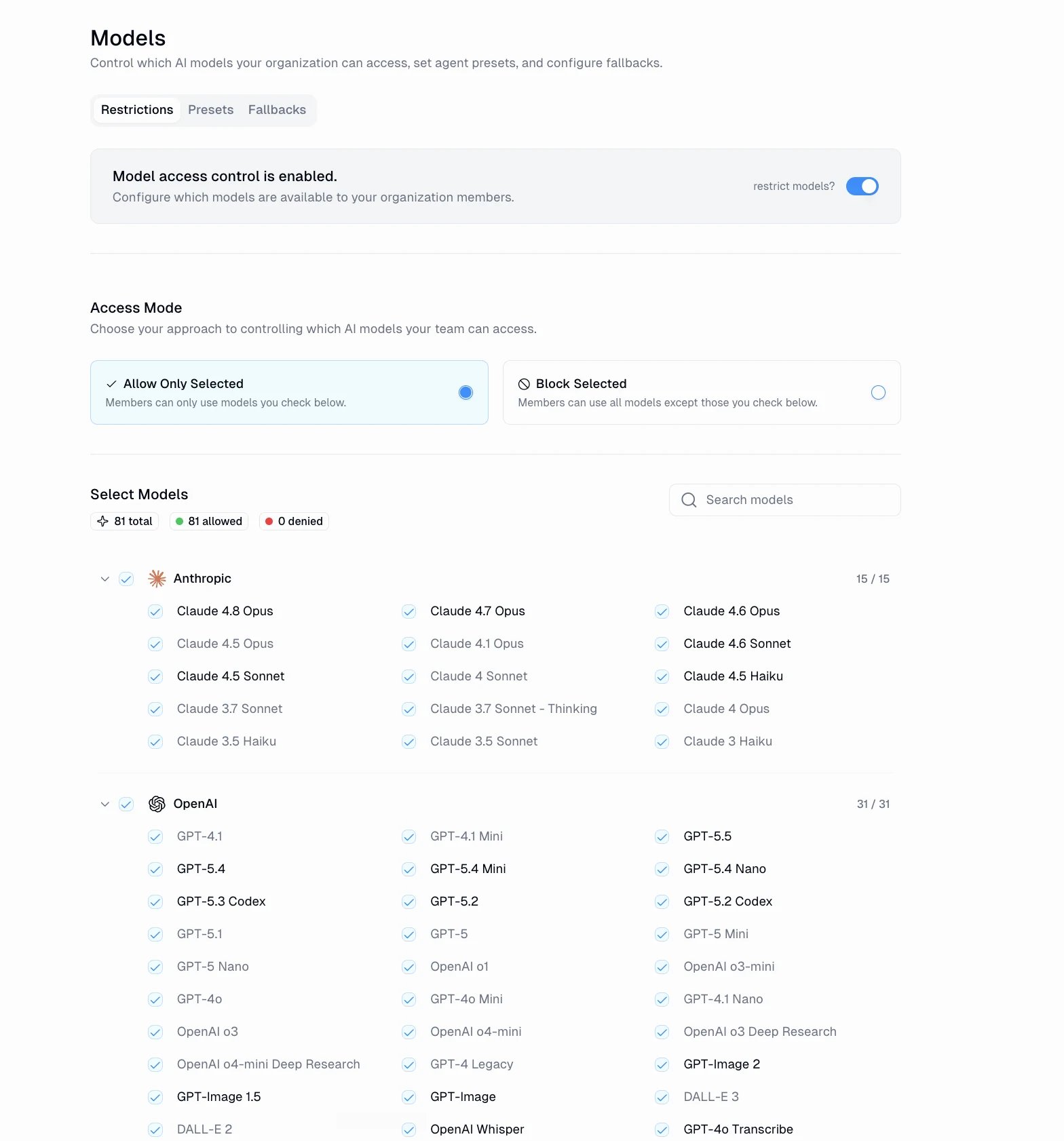Uncheck Claude 4.5 Haiku checkbox
This screenshot has height=1141, width=1064.
pyautogui.click(x=662, y=676)
